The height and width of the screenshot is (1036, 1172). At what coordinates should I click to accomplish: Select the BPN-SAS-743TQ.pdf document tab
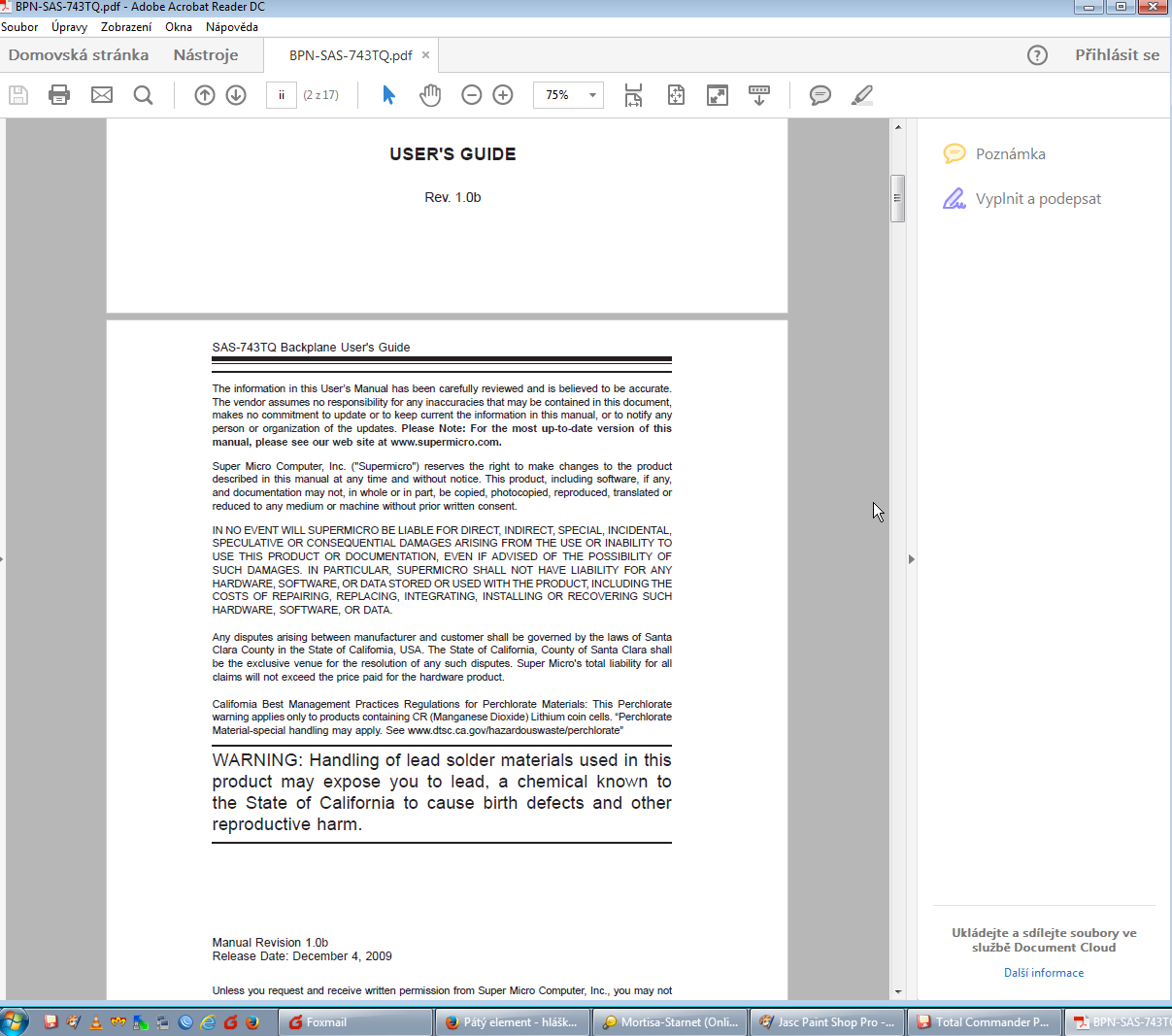pyautogui.click(x=351, y=55)
